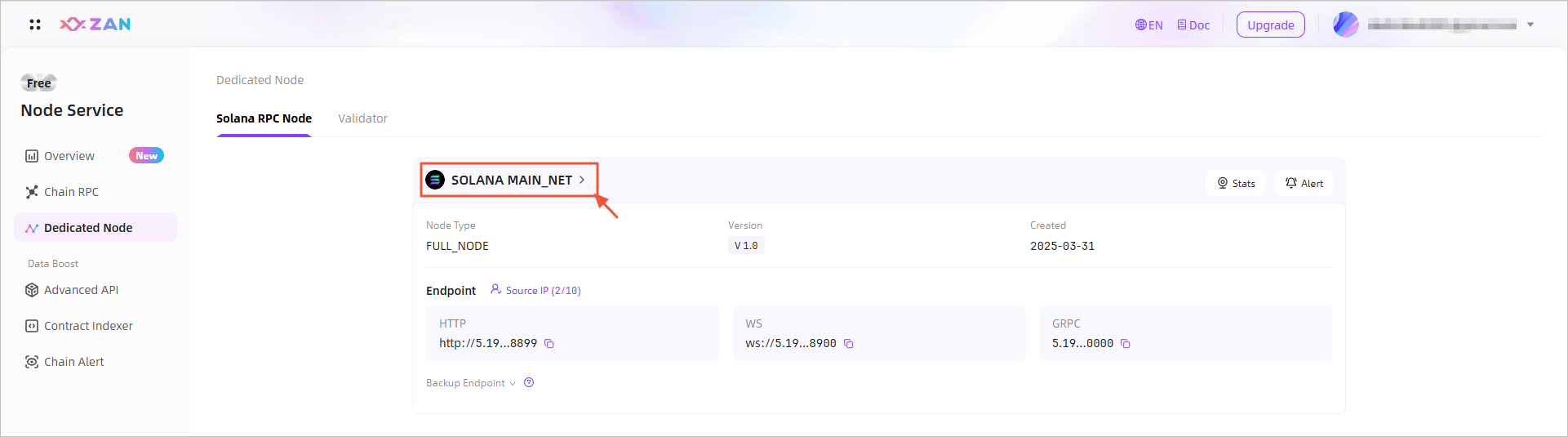This screenshot has height=437, width=1568.
Task: Open Chain RPC in the sidebar
Action: click(x=62, y=192)
